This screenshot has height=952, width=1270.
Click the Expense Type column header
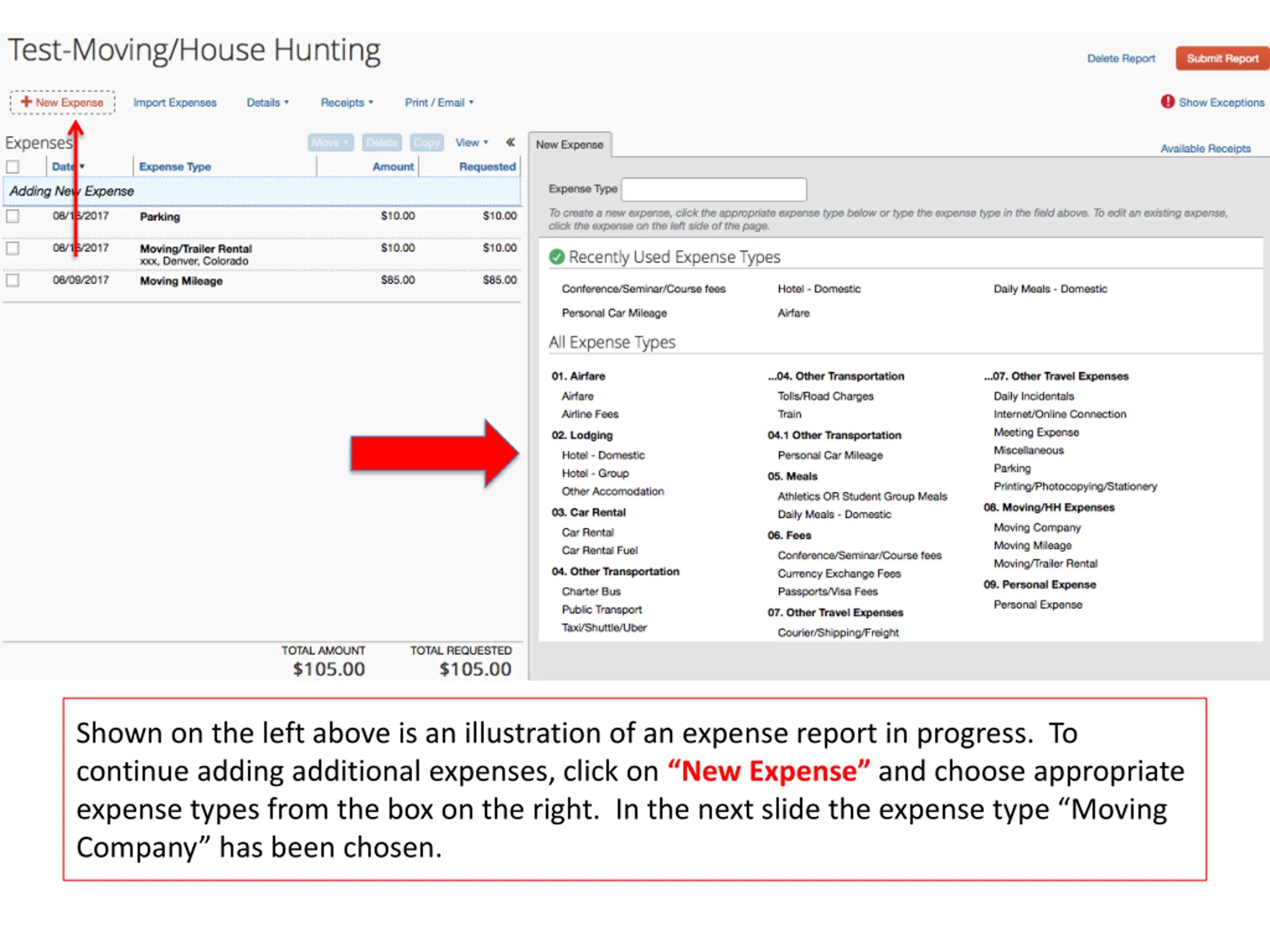pos(175,167)
